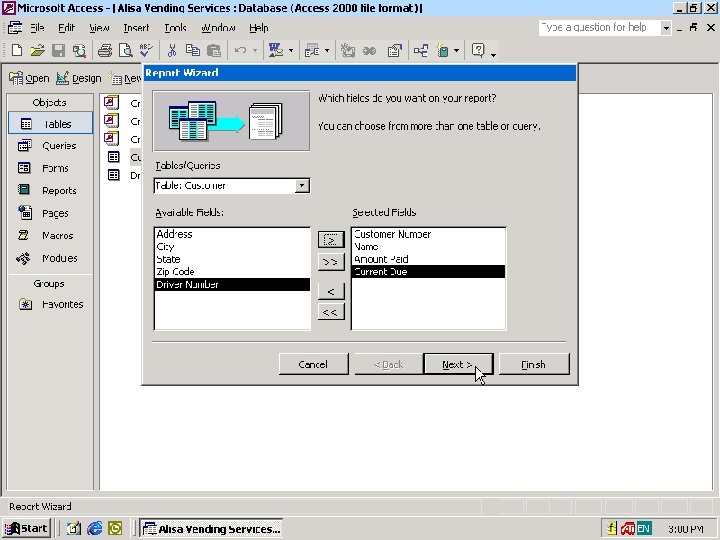The height and width of the screenshot is (540, 720).
Task: Select Pages in the Objects pane
Action: tap(51, 213)
